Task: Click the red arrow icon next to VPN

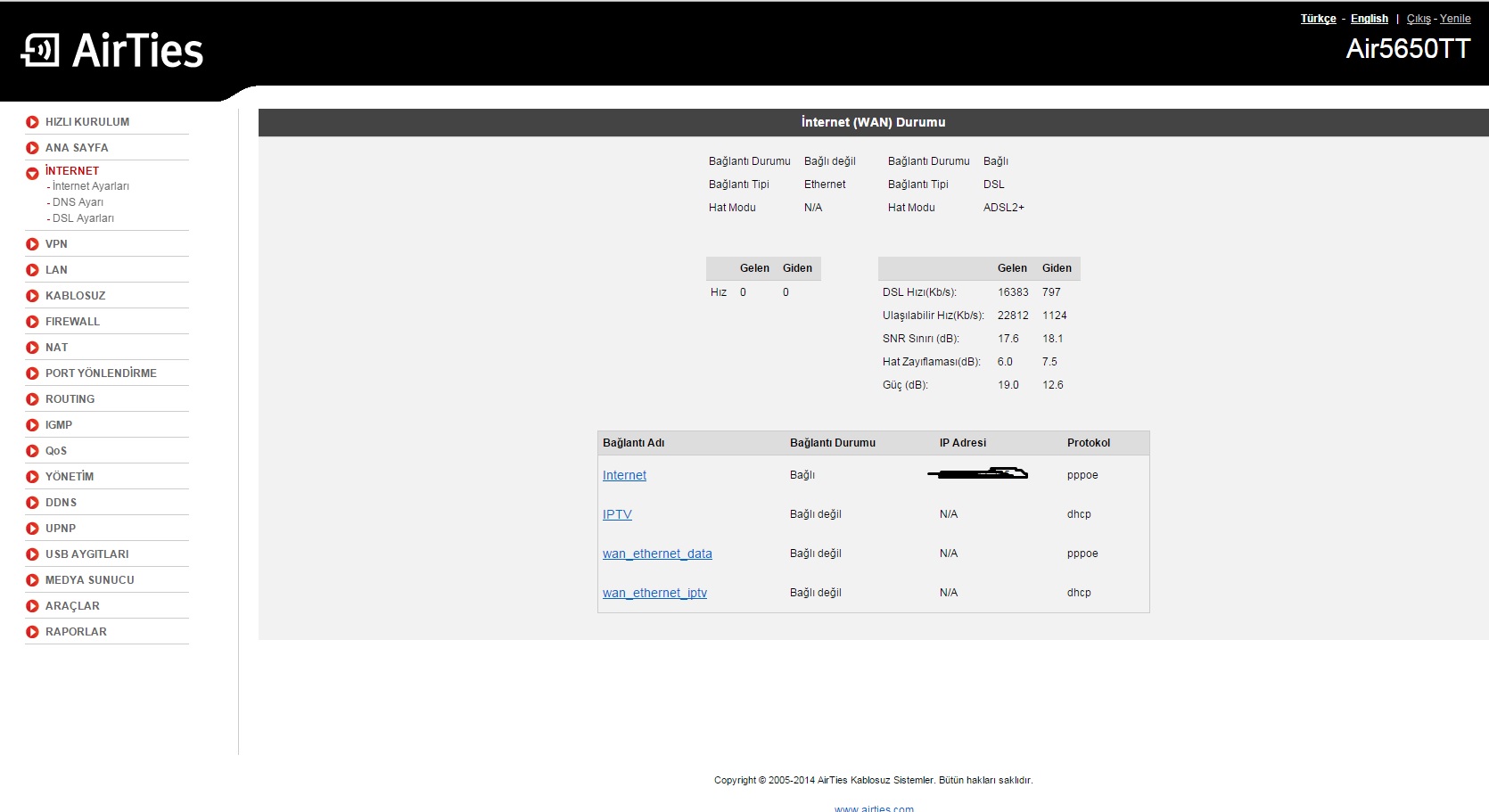Action: click(32, 244)
